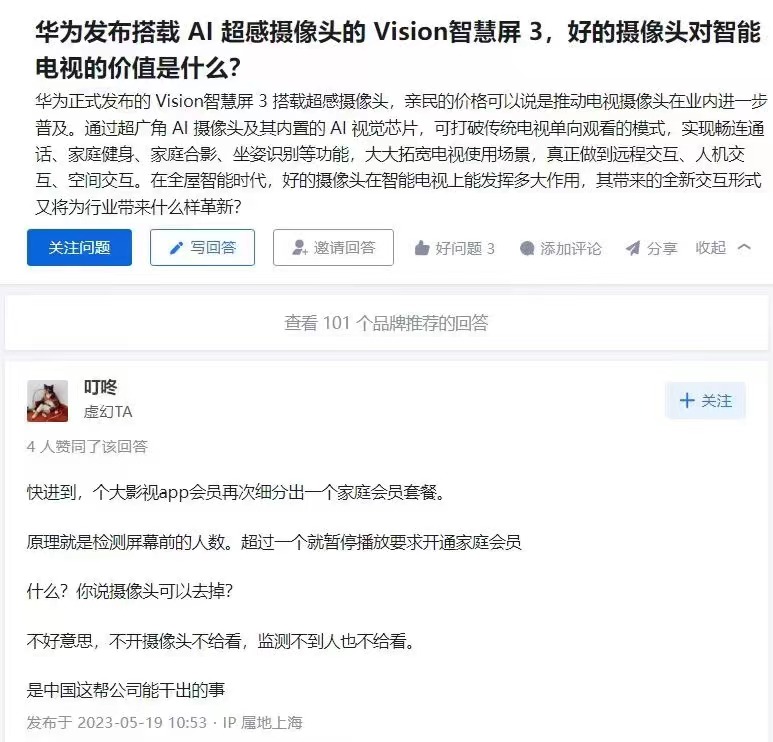Click the person-plus icon in 邀请回答

[x=299, y=247]
